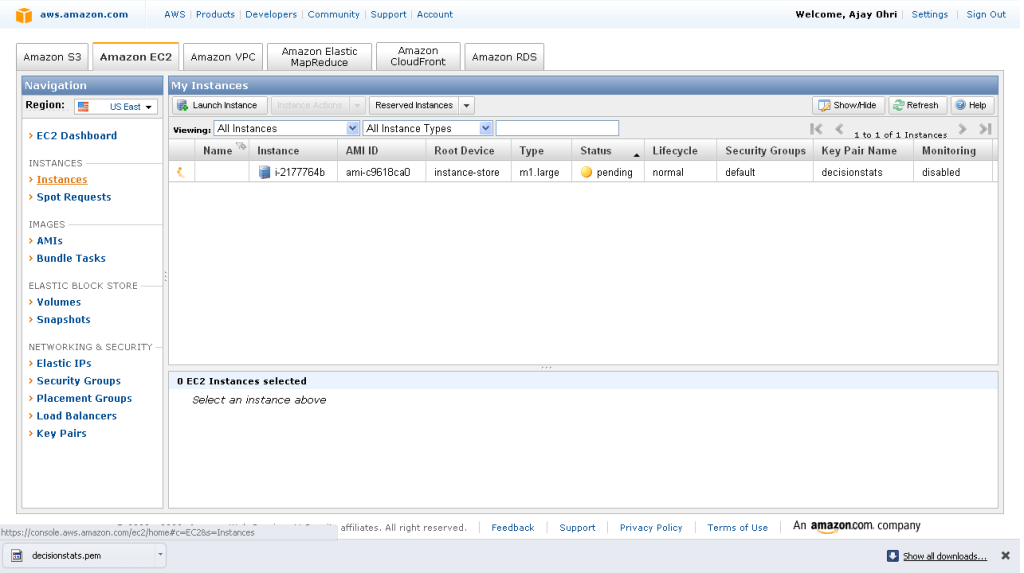Close the downloads bar
The width and height of the screenshot is (1024, 573).
click(1005, 556)
